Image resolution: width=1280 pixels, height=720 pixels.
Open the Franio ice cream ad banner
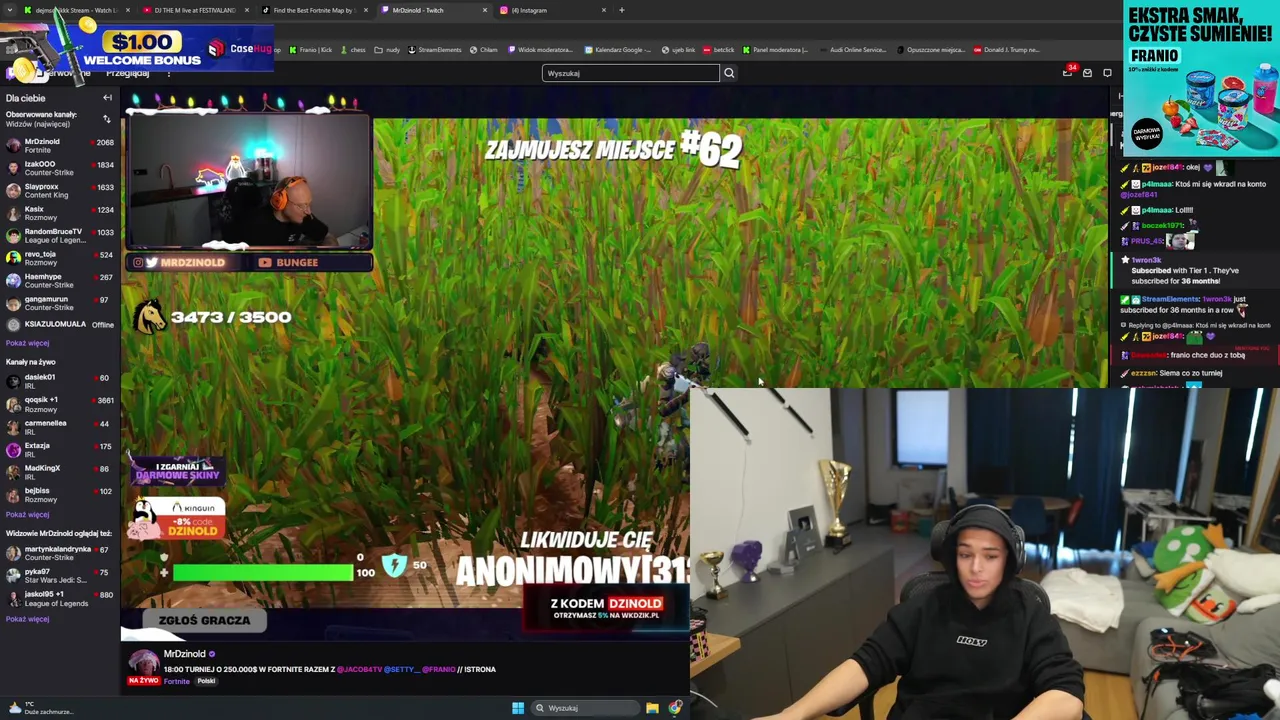(1200, 78)
